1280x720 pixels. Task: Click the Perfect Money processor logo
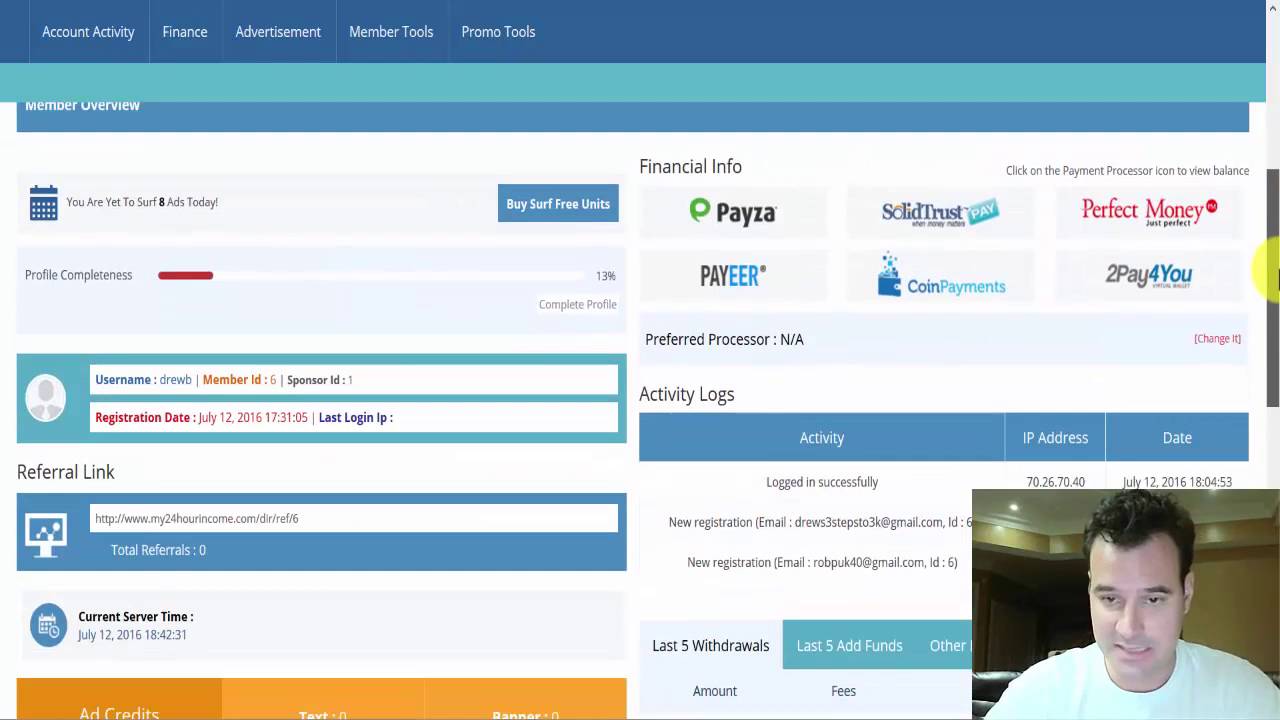point(1149,211)
